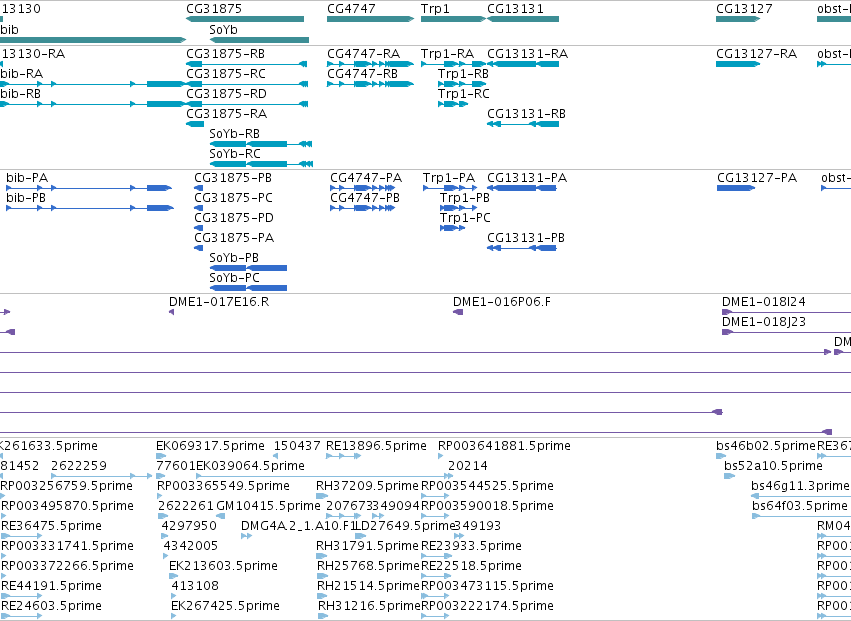Click transcript Trp1-RA
The image size is (851, 621).
(x=448, y=54)
